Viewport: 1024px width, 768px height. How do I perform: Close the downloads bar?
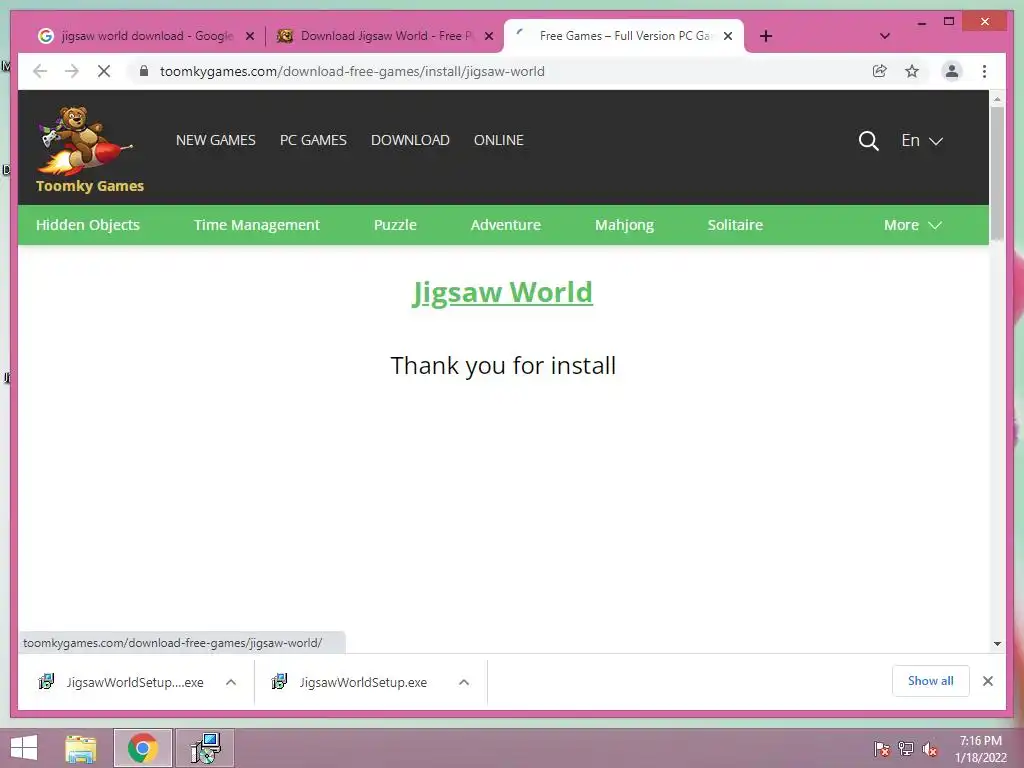click(987, 681)
